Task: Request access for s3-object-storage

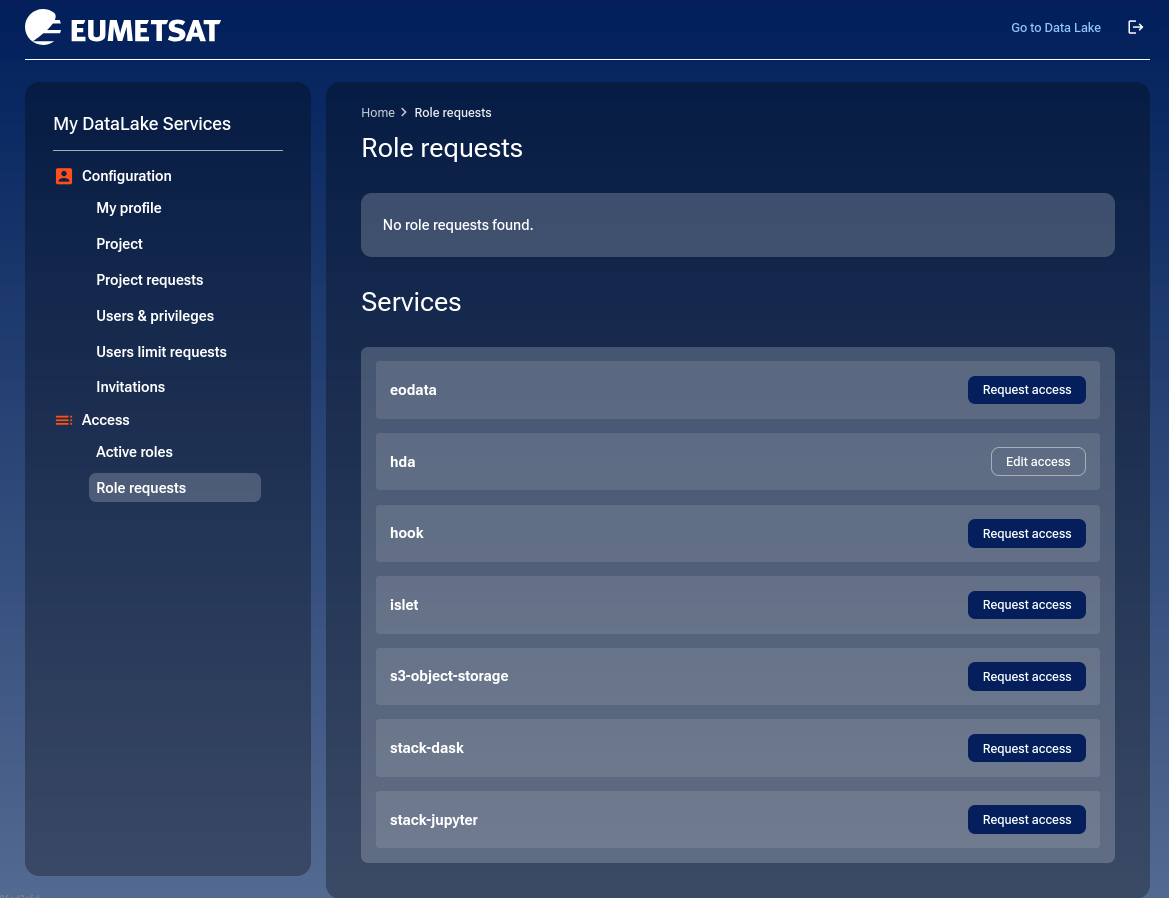Action: coord(1026,677)
